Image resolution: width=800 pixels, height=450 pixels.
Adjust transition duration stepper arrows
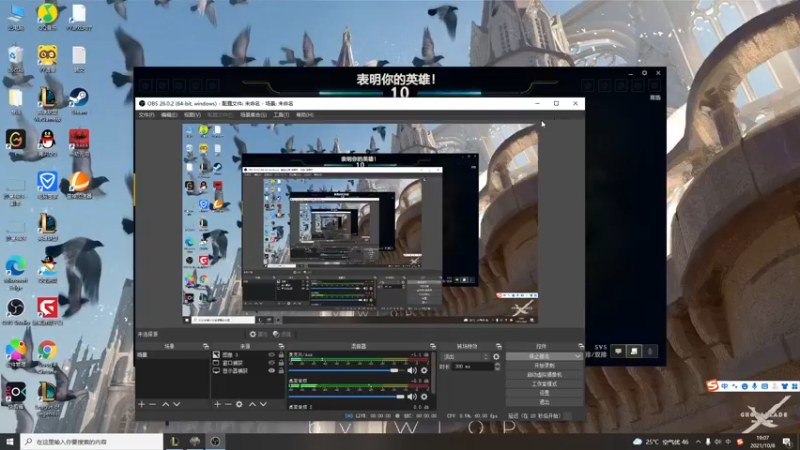coord(497,366)
